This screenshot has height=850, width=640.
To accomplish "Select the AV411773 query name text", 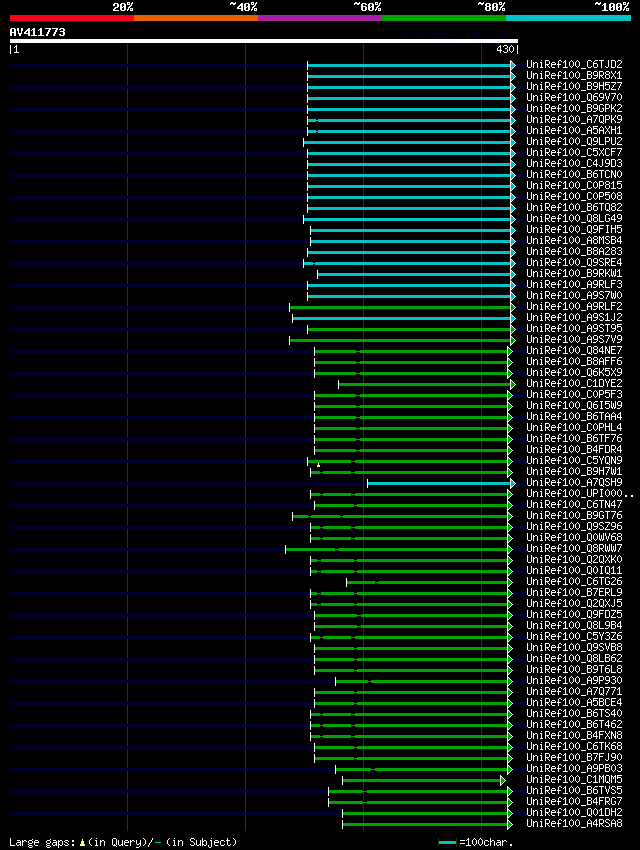I will [37, 32].
